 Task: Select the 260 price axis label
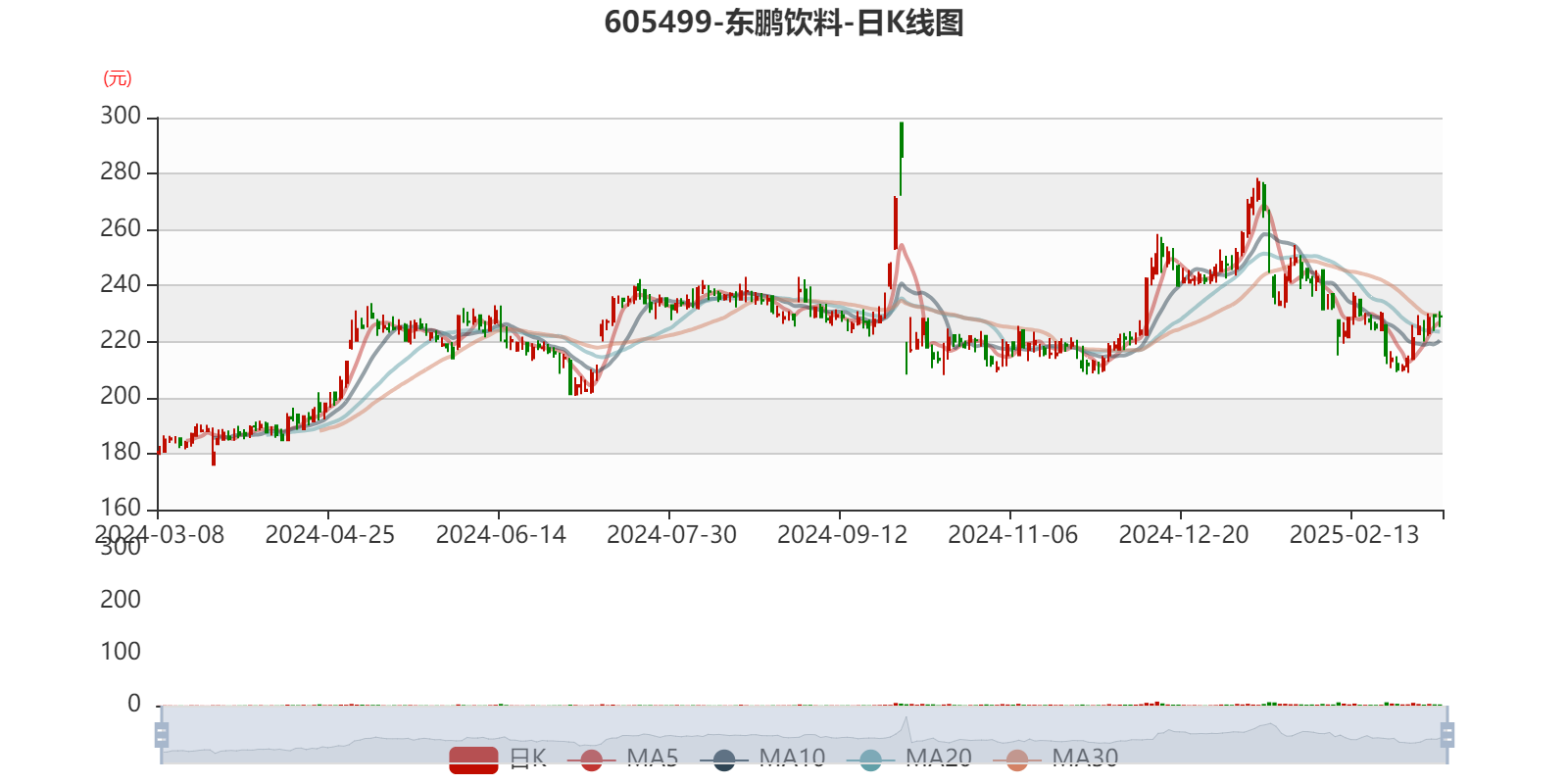121,228
